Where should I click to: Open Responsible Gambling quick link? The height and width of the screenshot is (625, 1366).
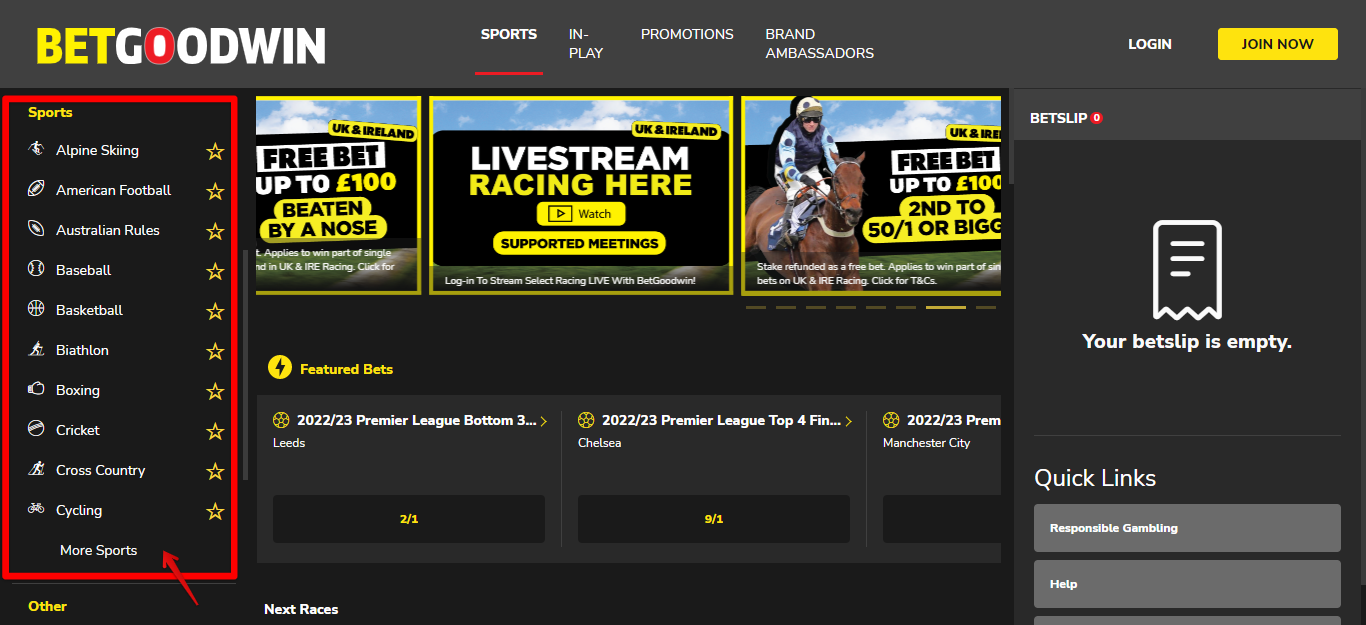point(1187,528)
